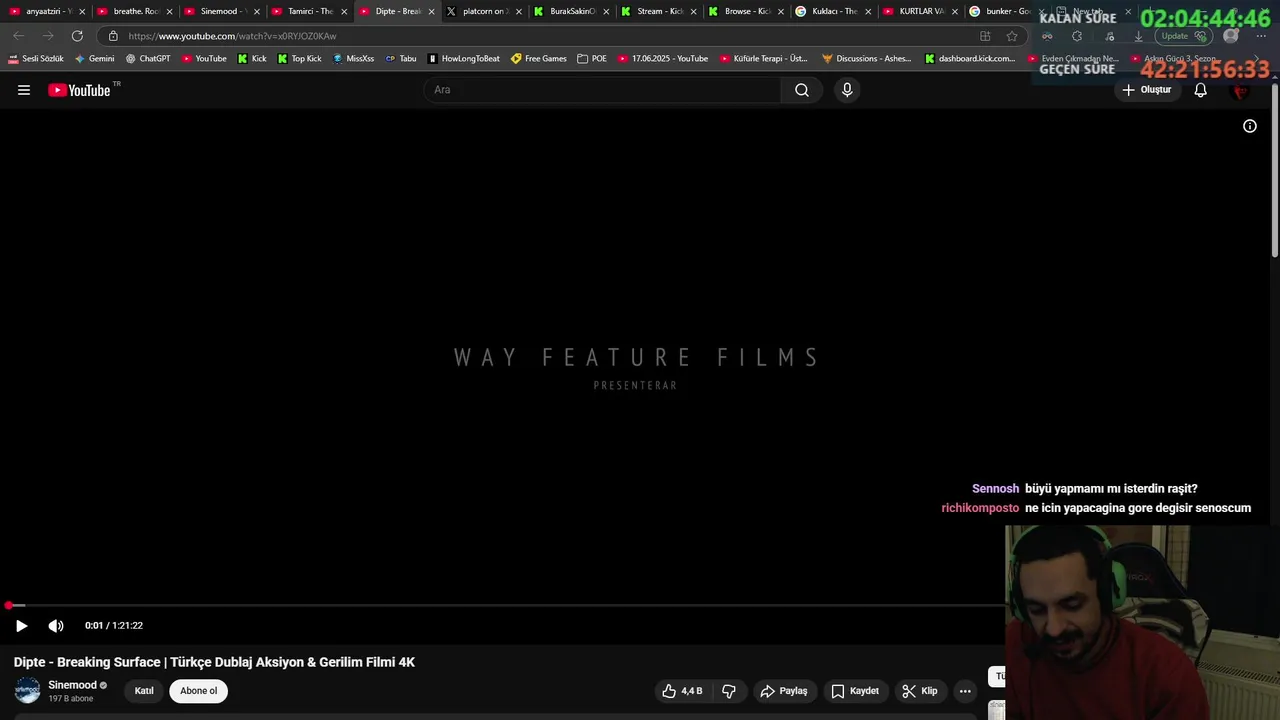Viewport: 1280px width, 720px height.
Task: Join channel with the Katıl button
Action: click(x=144, y=691)
